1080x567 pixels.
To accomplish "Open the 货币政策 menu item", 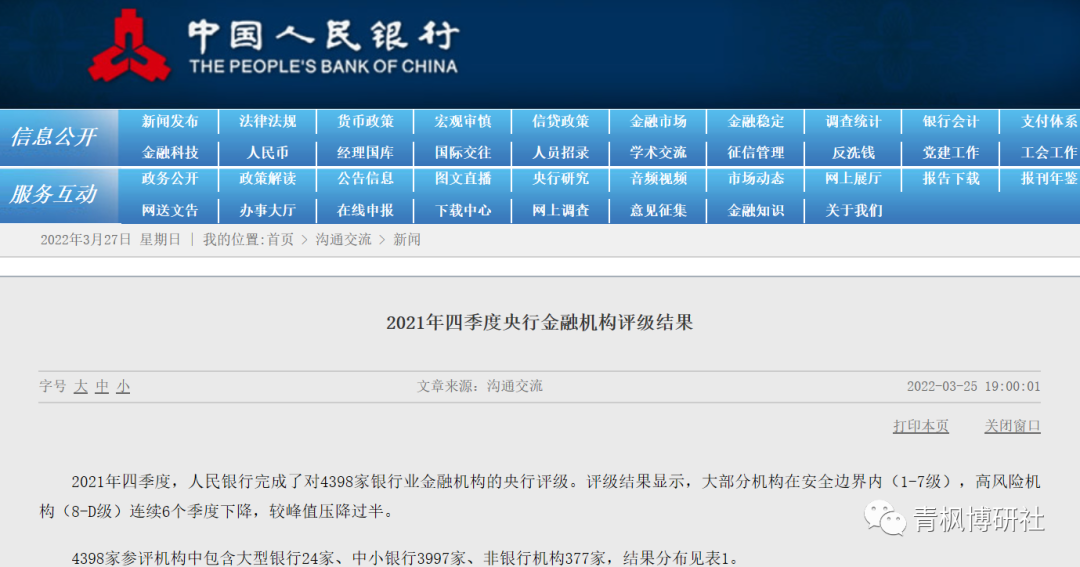I will (x=365, y=121).
